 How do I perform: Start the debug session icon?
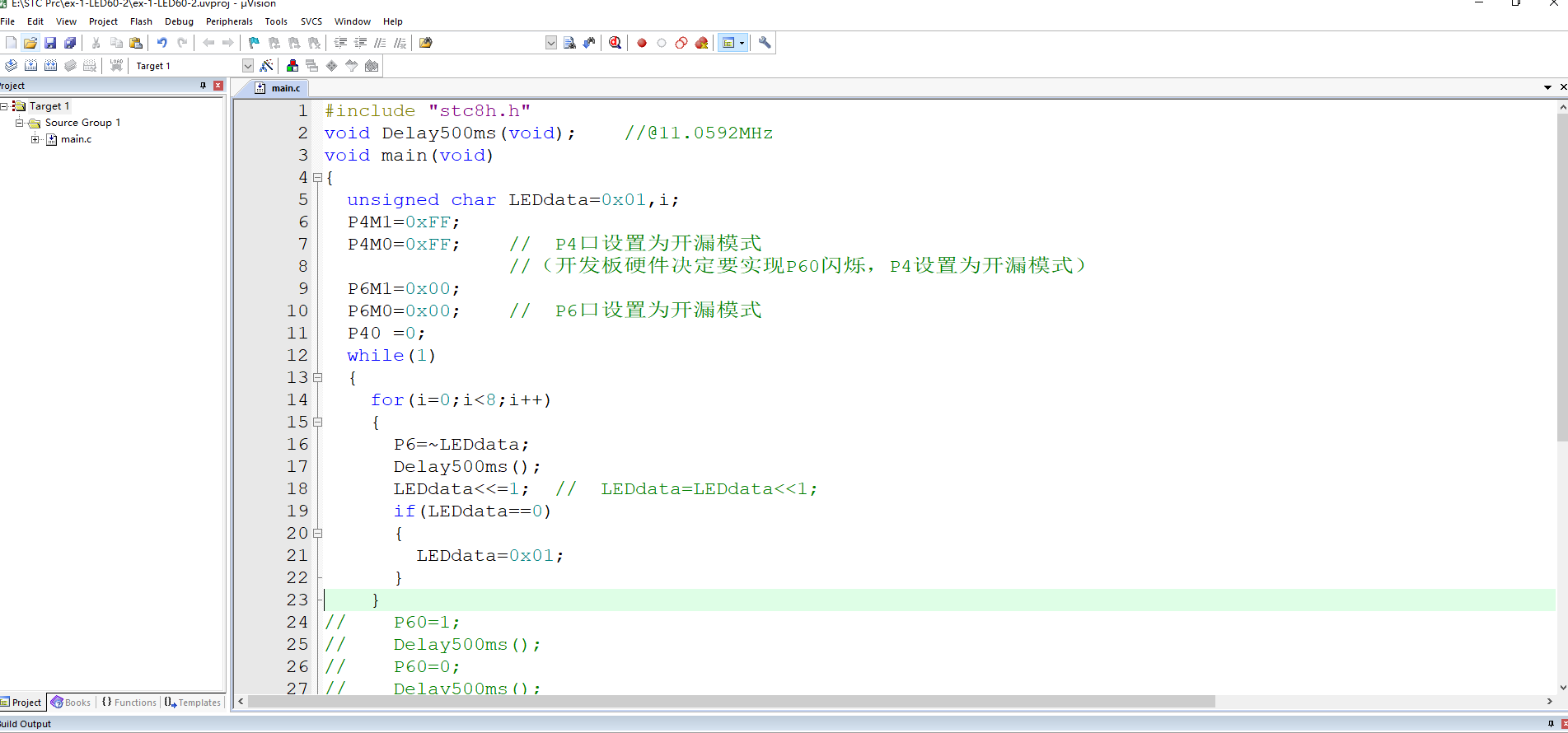(615, 43)
